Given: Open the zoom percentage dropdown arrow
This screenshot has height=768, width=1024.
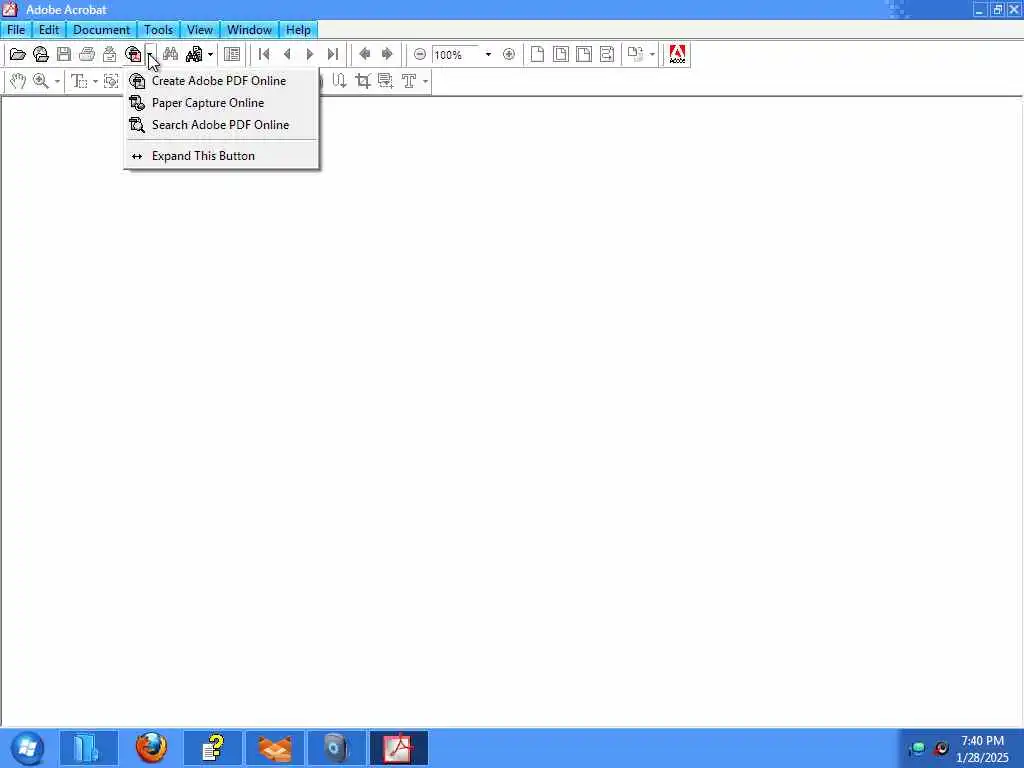Looking at the screenshot, I should (x=488, y=55).
